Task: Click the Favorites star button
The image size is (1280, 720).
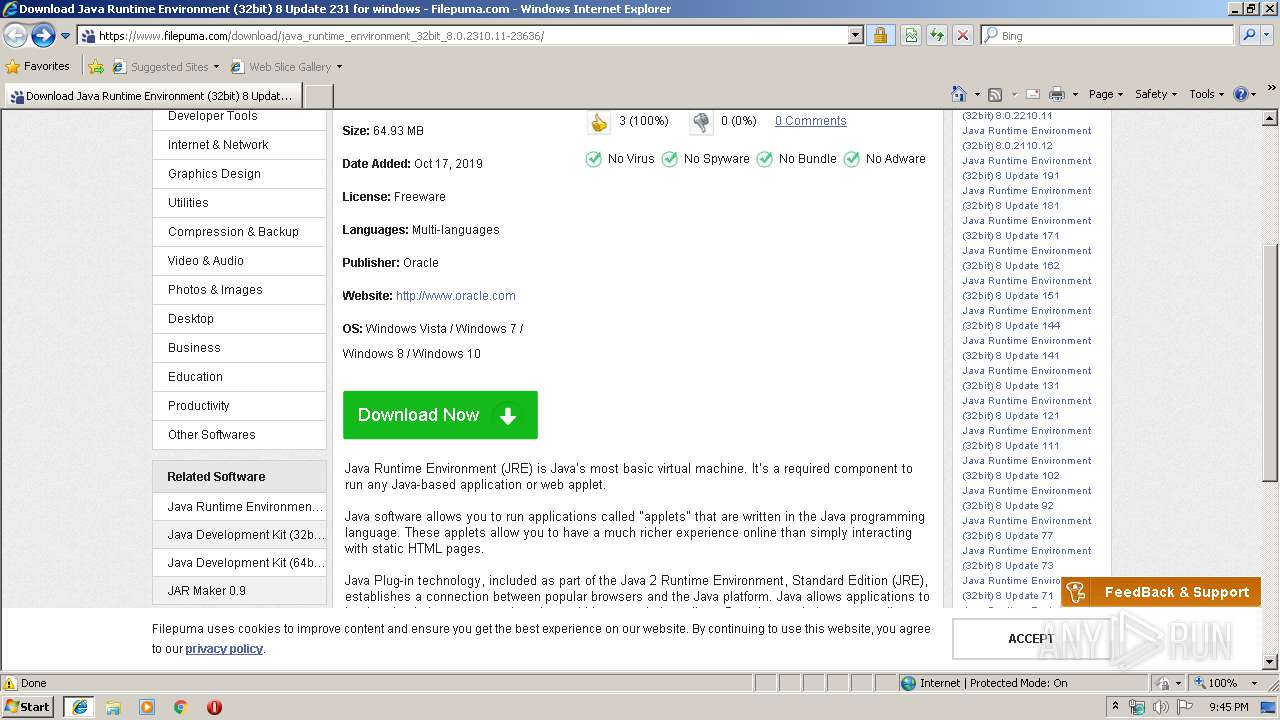Action: 38,66
